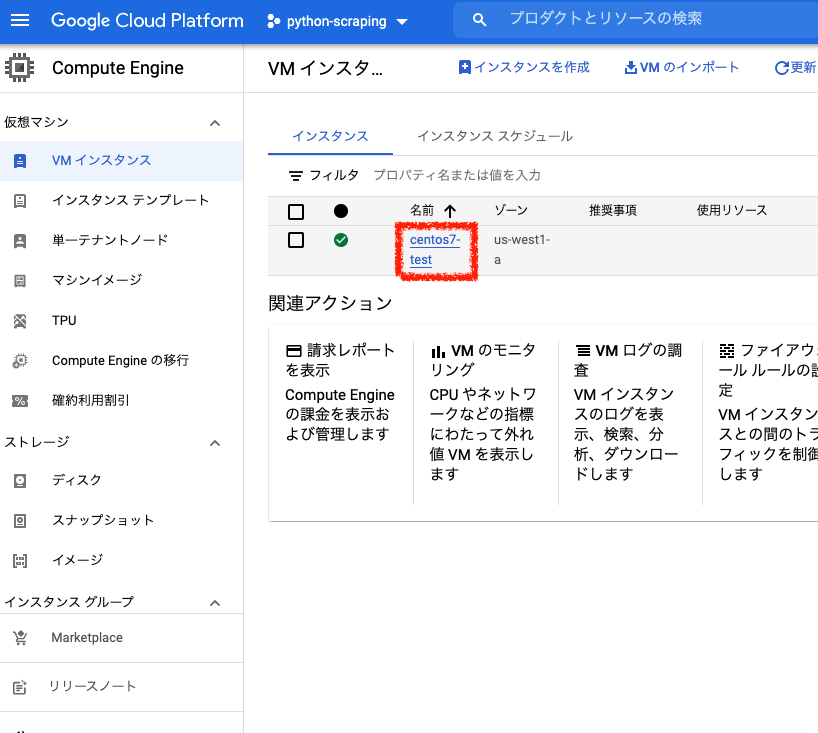The width and height of the screenshot is (818, 733).
Task: Click the イメージ icon
Action: click(x=20, y=561)
